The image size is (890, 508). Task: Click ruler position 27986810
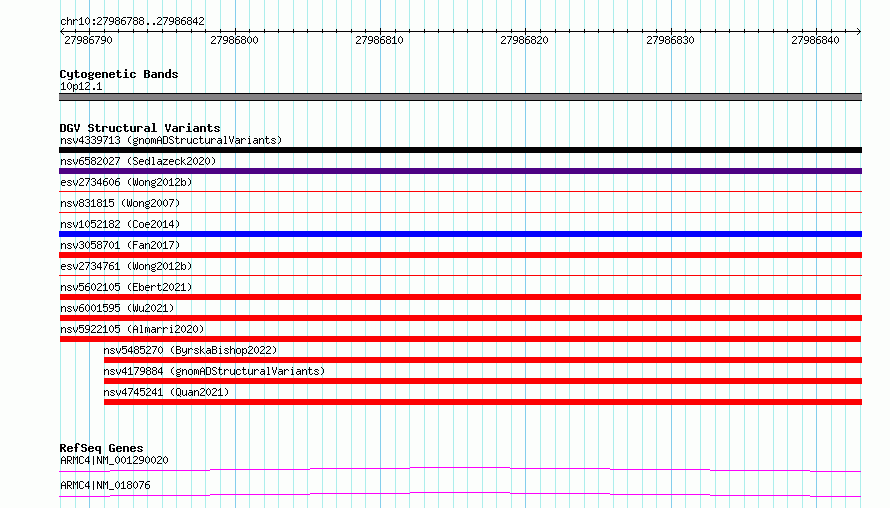coord(379,40)
